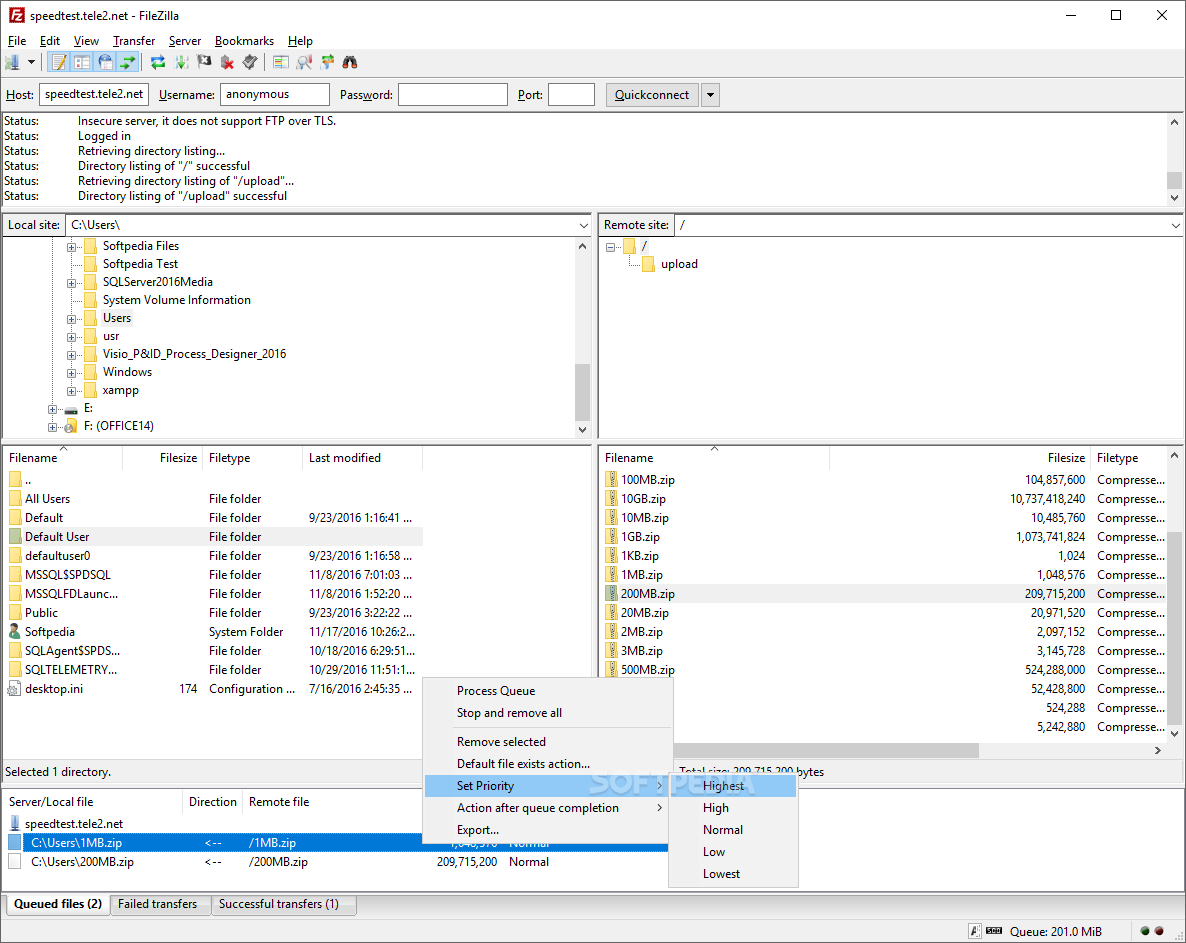The width and height of the screenshot is (1186, 943).
Task: Toggle synchronized browsing icon
Action: 327,62
